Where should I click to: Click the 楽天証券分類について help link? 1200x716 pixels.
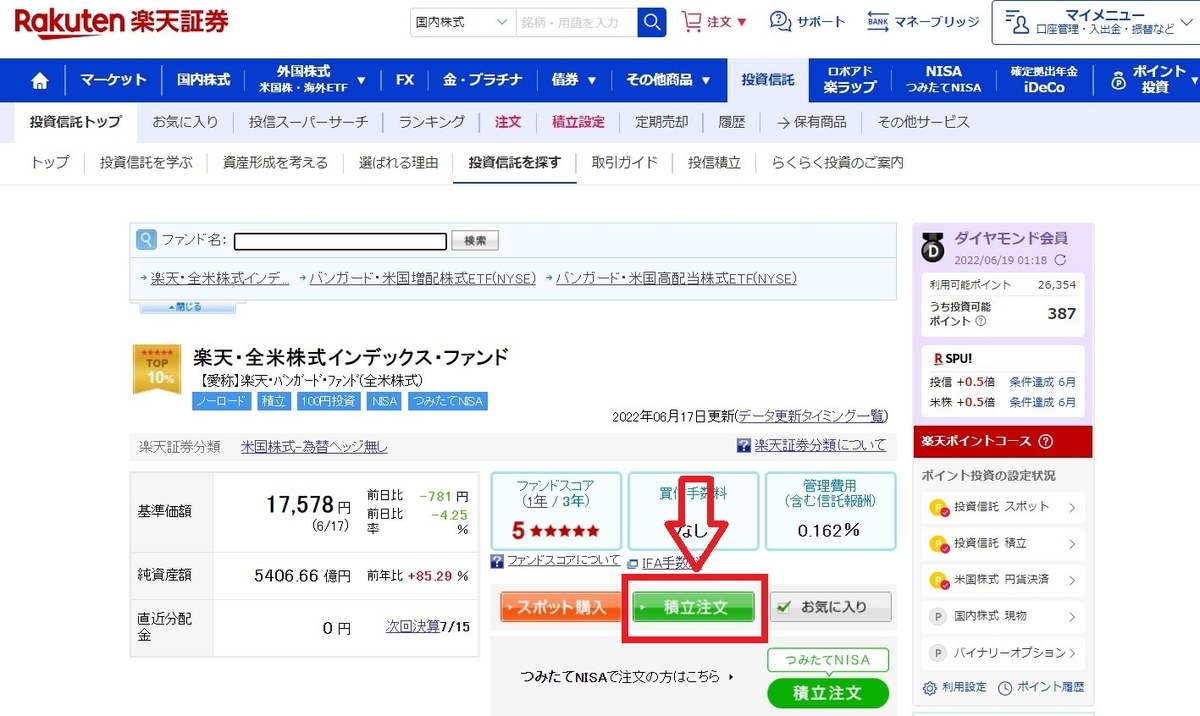[x=811, y=446]
